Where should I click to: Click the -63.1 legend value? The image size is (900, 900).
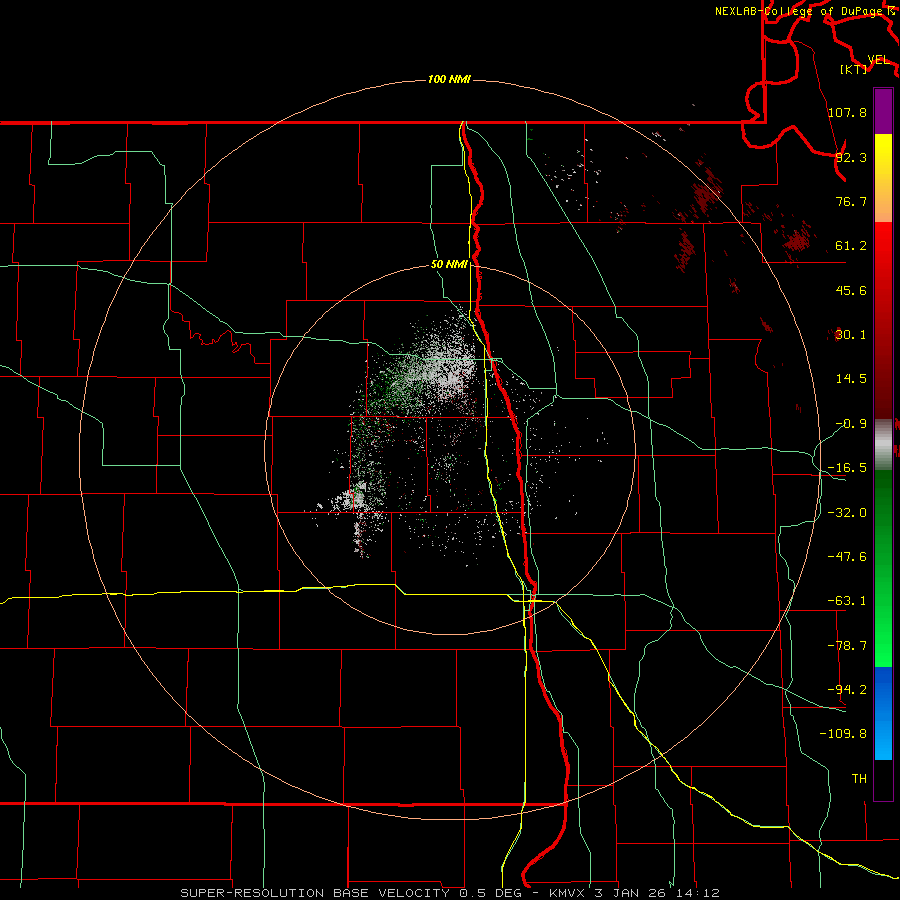pos(847,601)
